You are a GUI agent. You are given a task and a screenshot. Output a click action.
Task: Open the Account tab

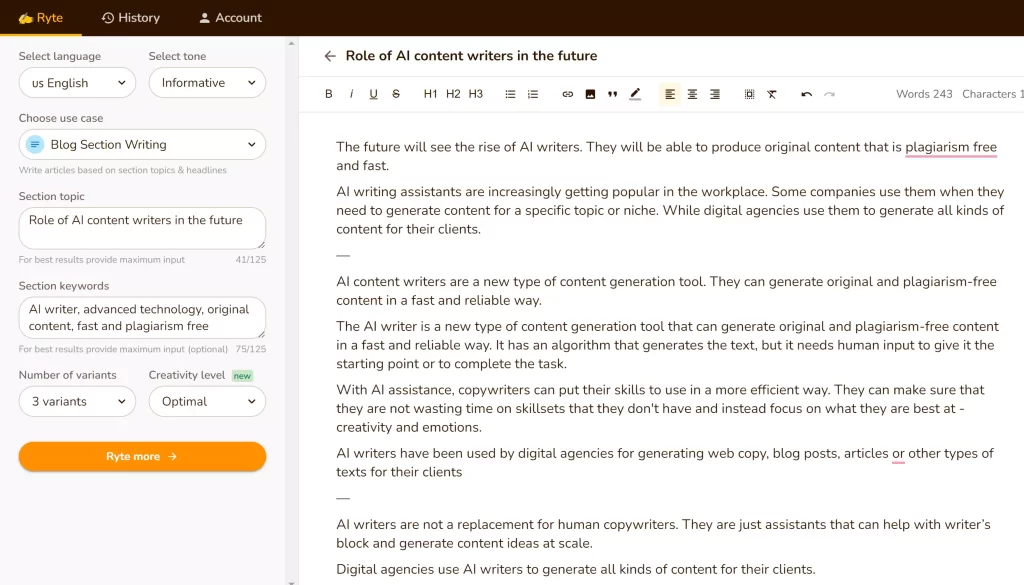click(230, 18)
